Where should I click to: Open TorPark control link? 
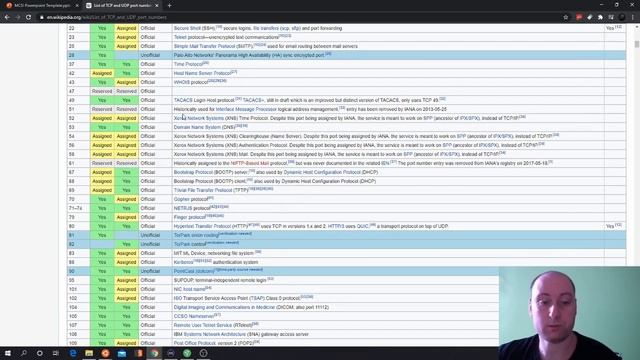click(x=190, y=244)
